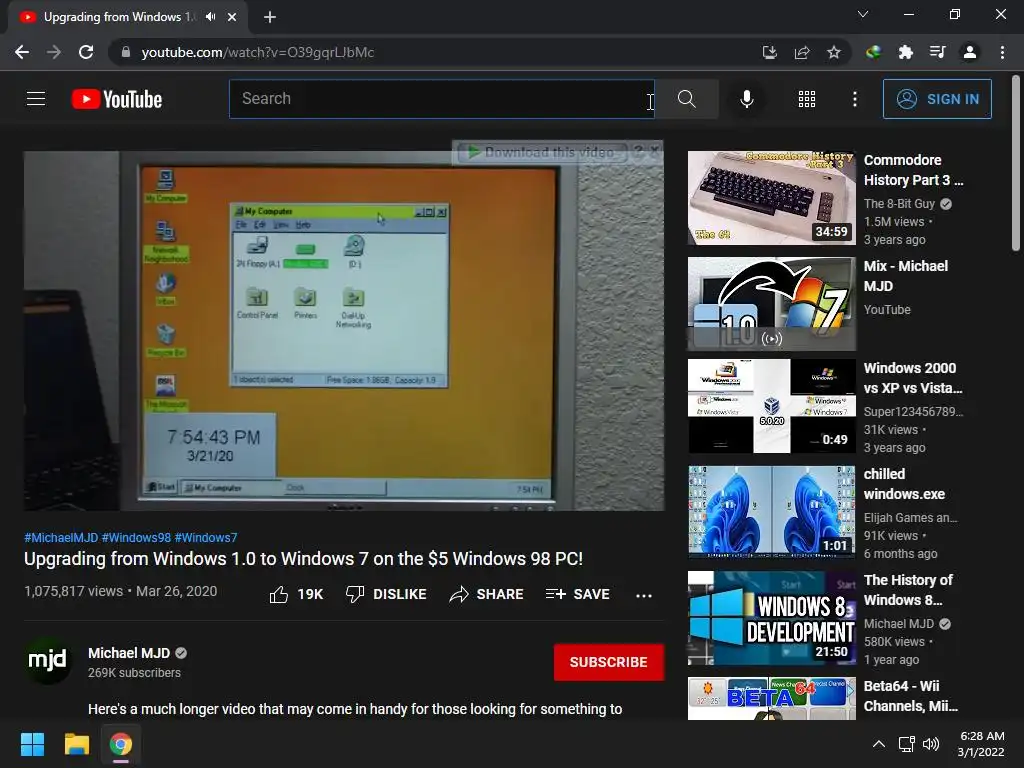Mute the tab using the speaker icon
This screenshot has height=768, width=1024.
click(210, 17)
